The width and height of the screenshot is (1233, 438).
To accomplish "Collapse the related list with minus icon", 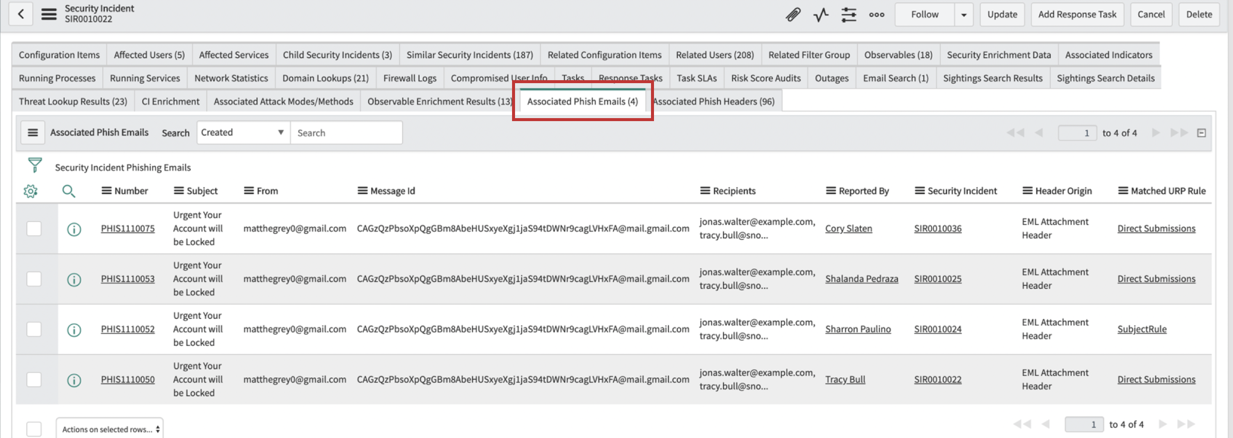I will pyautogui.click(x=1202, y=133).
